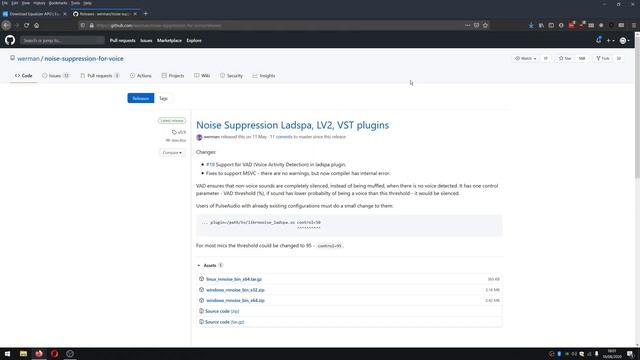Open the browser home page icon
Viewport: 640px width, 360px height.
click(36, 25)
